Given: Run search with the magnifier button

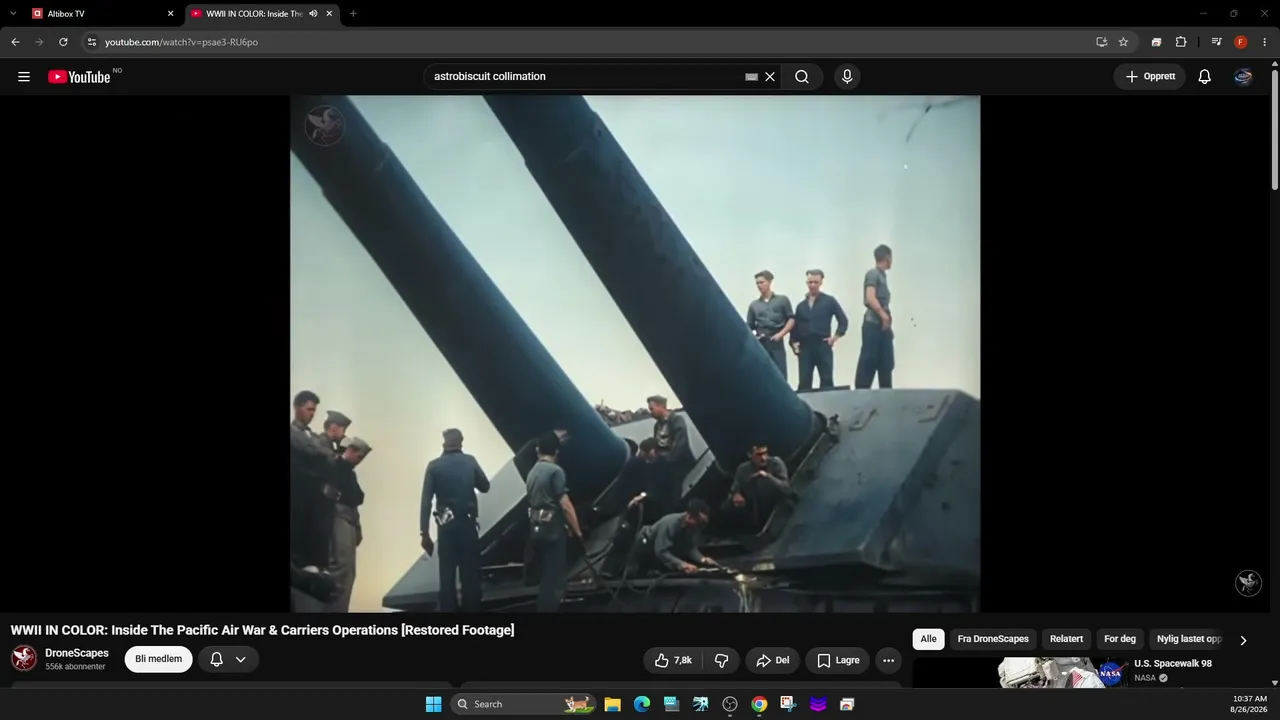Looking at the screenshot, I should [x=802, y=77].
